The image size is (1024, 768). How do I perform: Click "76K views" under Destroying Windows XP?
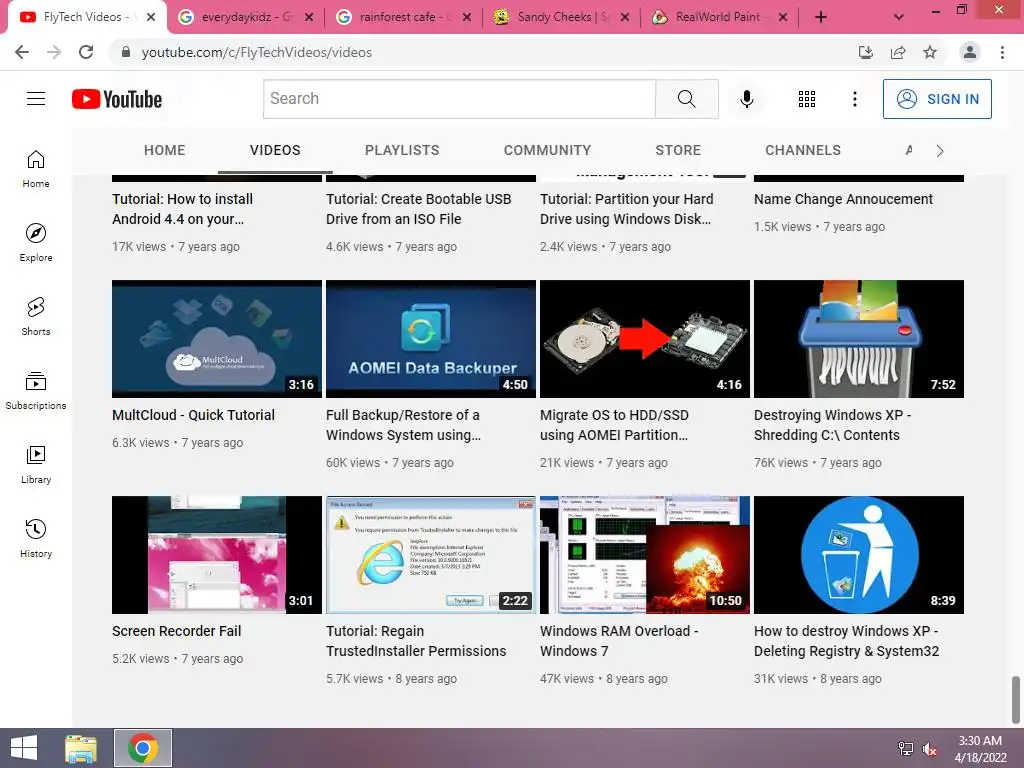[780, 463]
